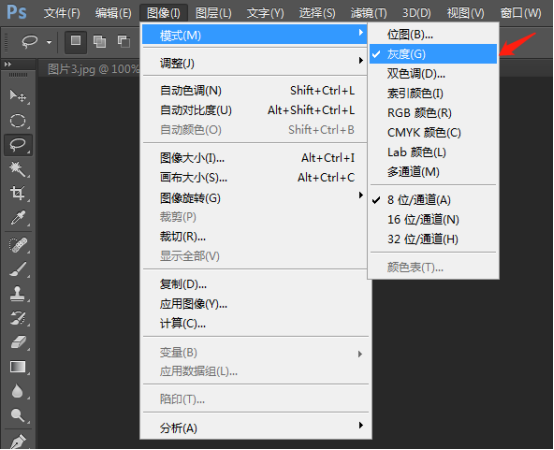
Task: Choose 裁切(R)... command
Action: [254, 236]
